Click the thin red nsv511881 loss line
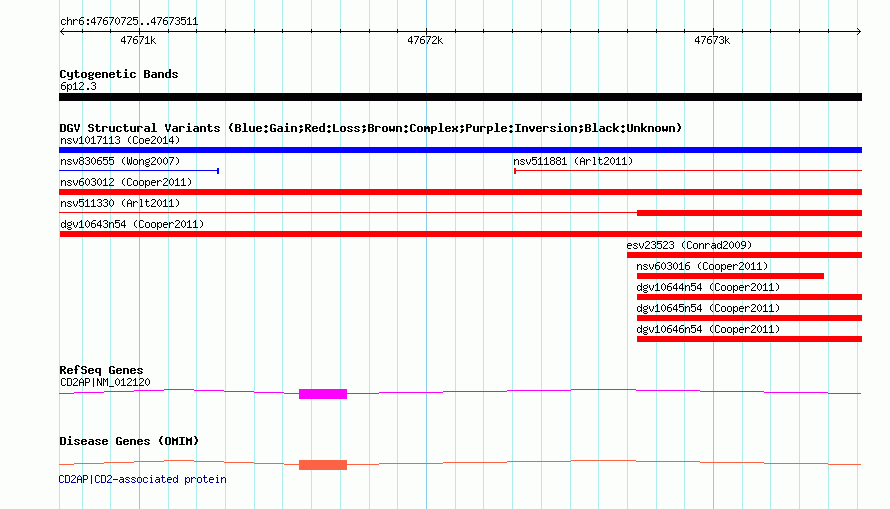Image resolution: width=890 pixels, height=509 pixels. click(x=688, y=171)
